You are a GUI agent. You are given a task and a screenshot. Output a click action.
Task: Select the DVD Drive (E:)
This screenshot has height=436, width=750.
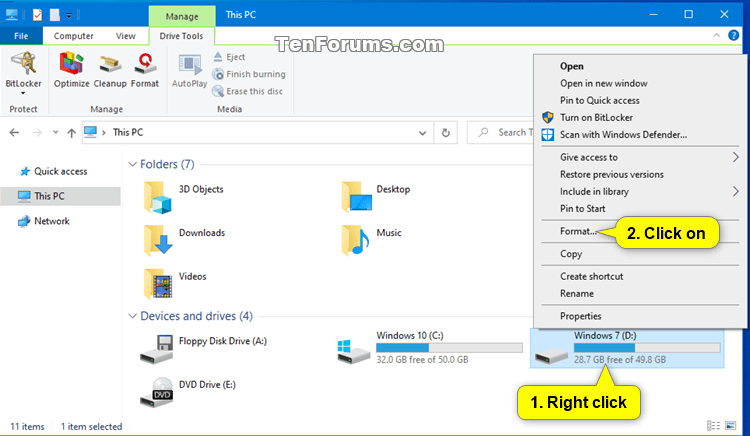point(188,392)
